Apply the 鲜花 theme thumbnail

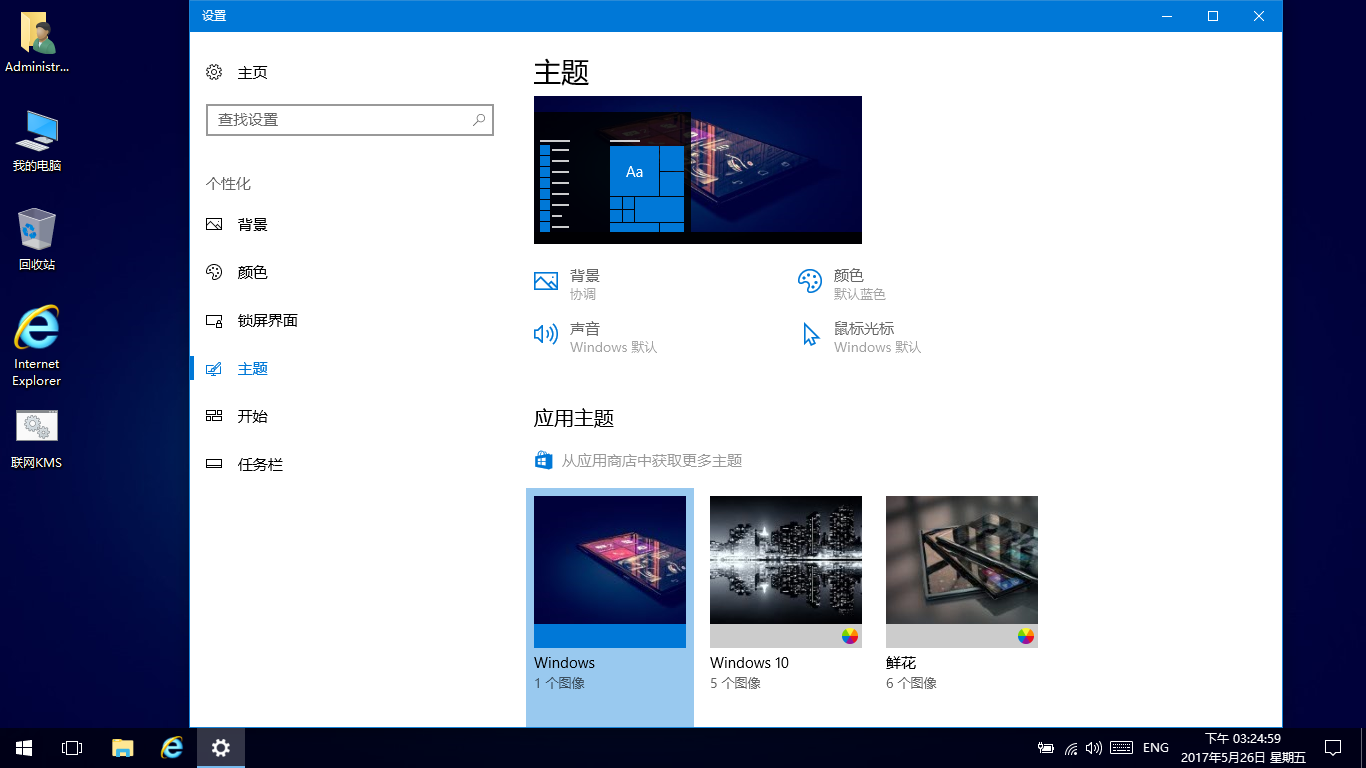(x=962, y=572)
